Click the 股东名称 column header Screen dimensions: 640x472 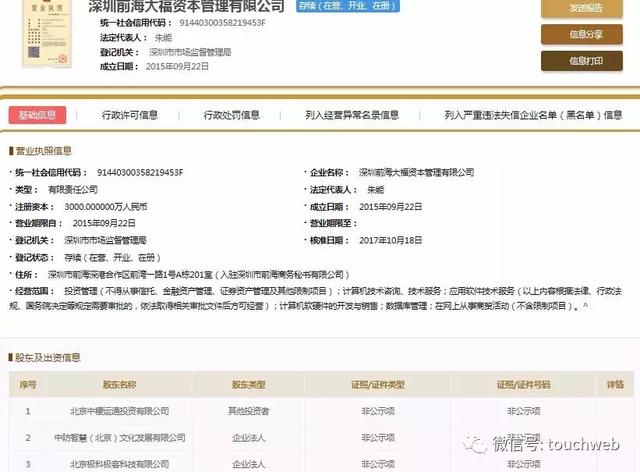click(x=119, y=385)
